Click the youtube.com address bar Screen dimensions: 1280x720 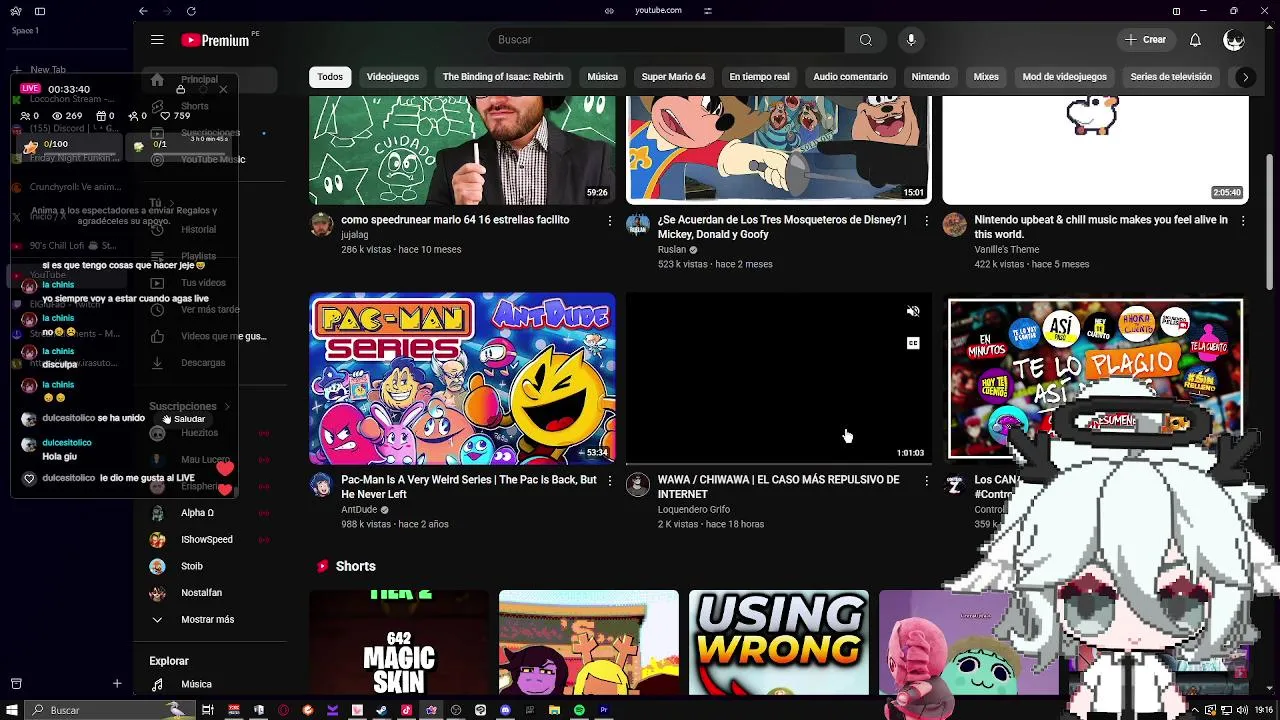pos(658,10)
